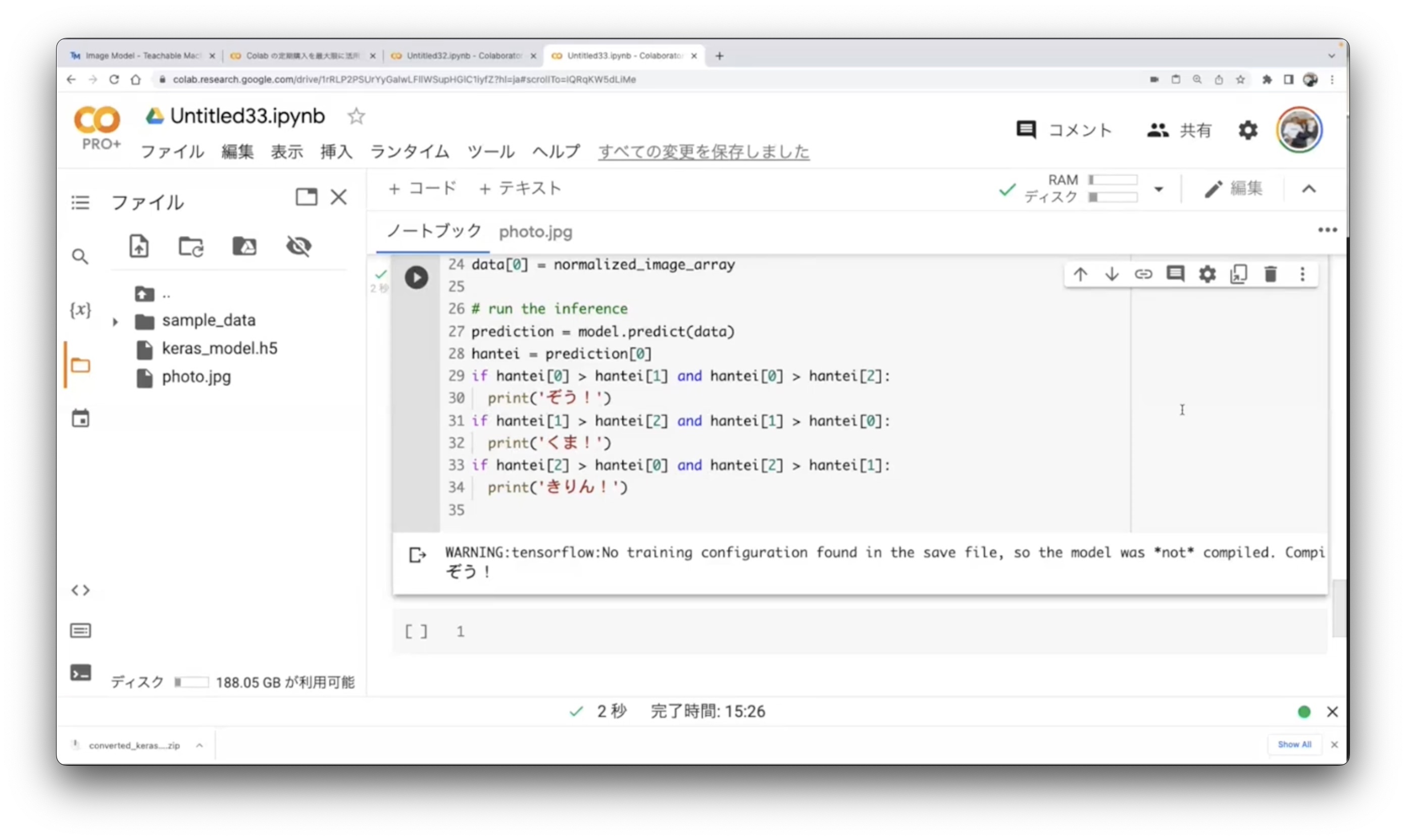Click upload to session storage icon
The image size is (1406, 840).
(x=139, y=246)
